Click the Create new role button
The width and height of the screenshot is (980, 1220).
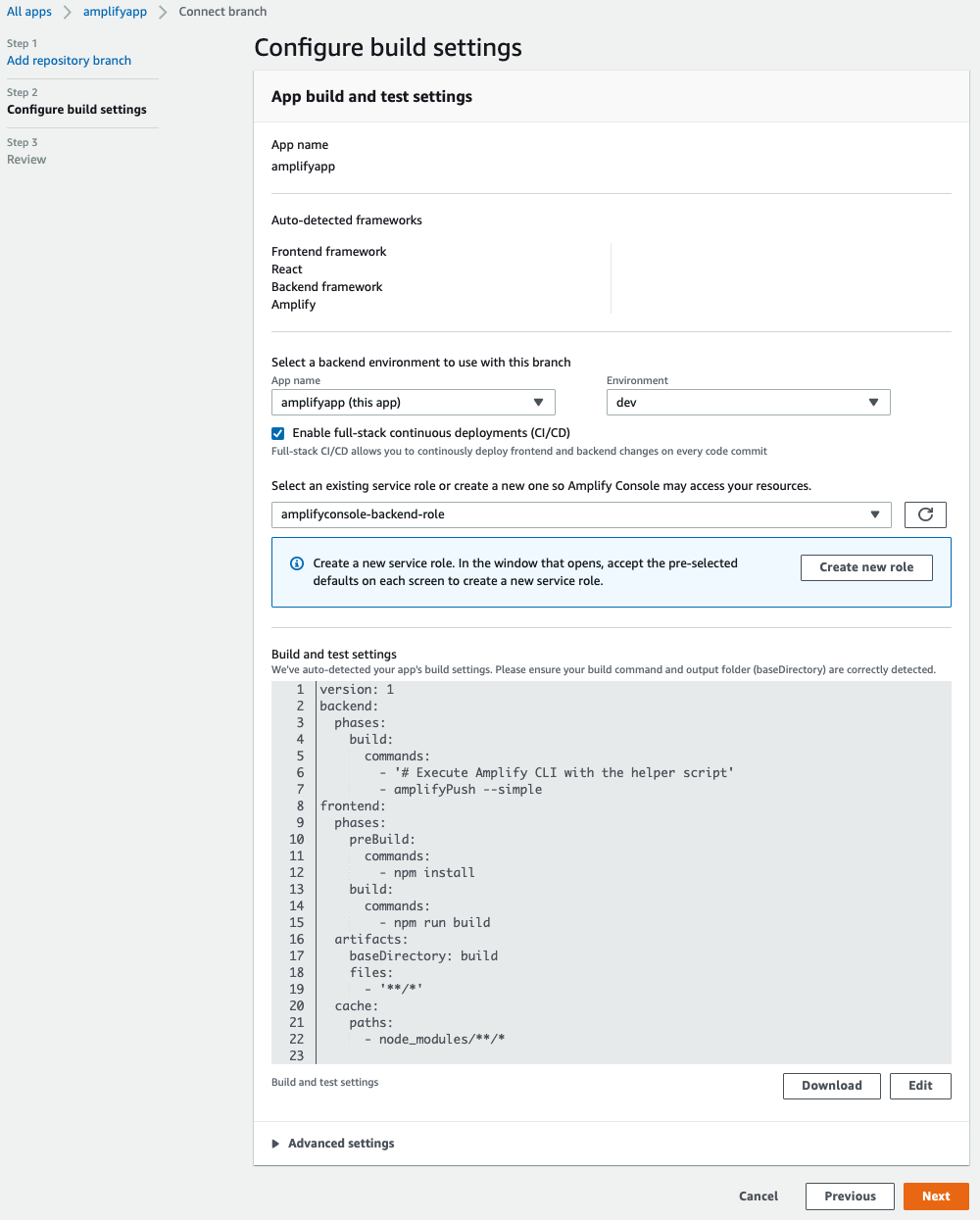coord(866,567)
